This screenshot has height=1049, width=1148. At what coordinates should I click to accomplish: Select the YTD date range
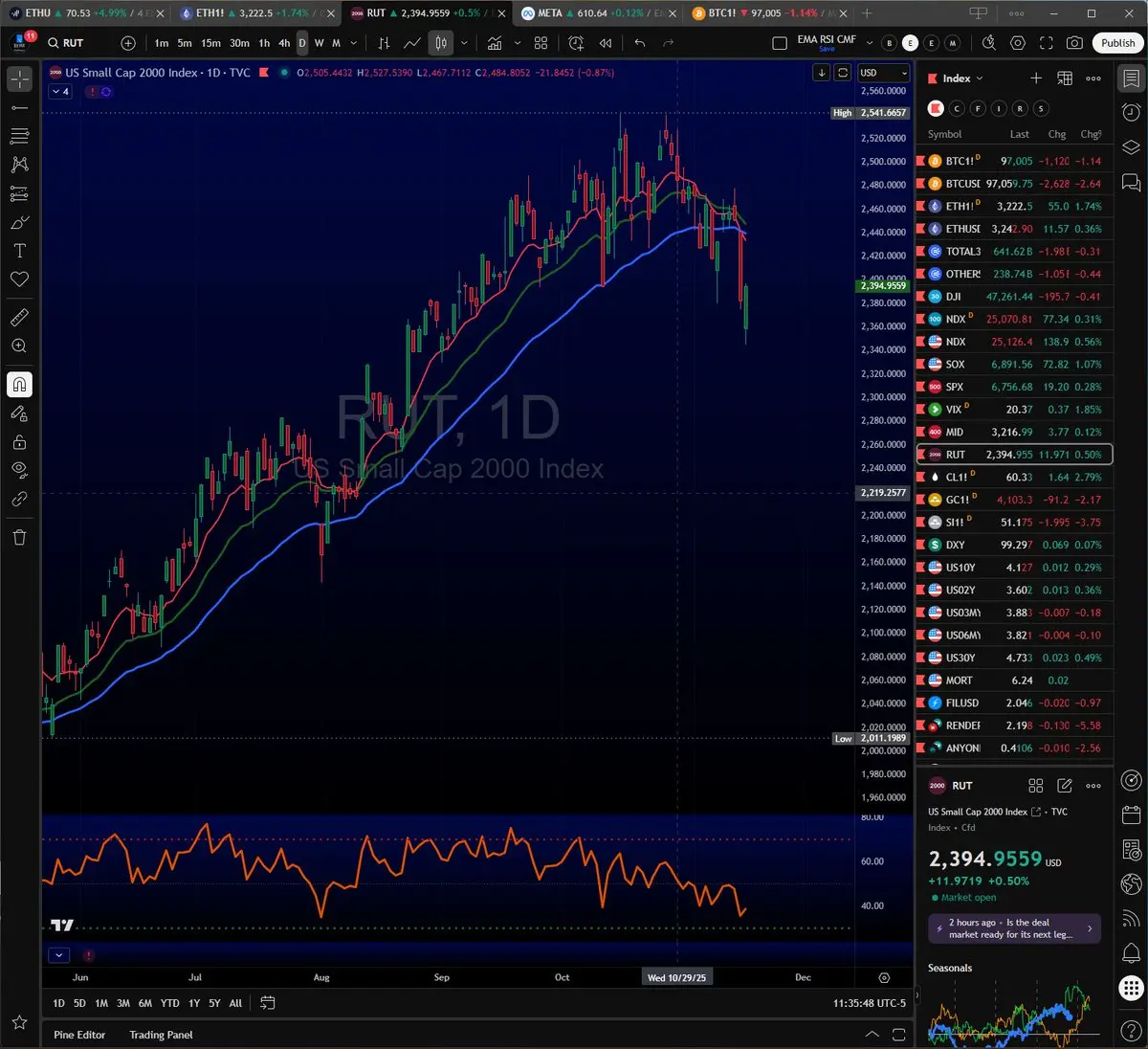[x=169, y=1003]
